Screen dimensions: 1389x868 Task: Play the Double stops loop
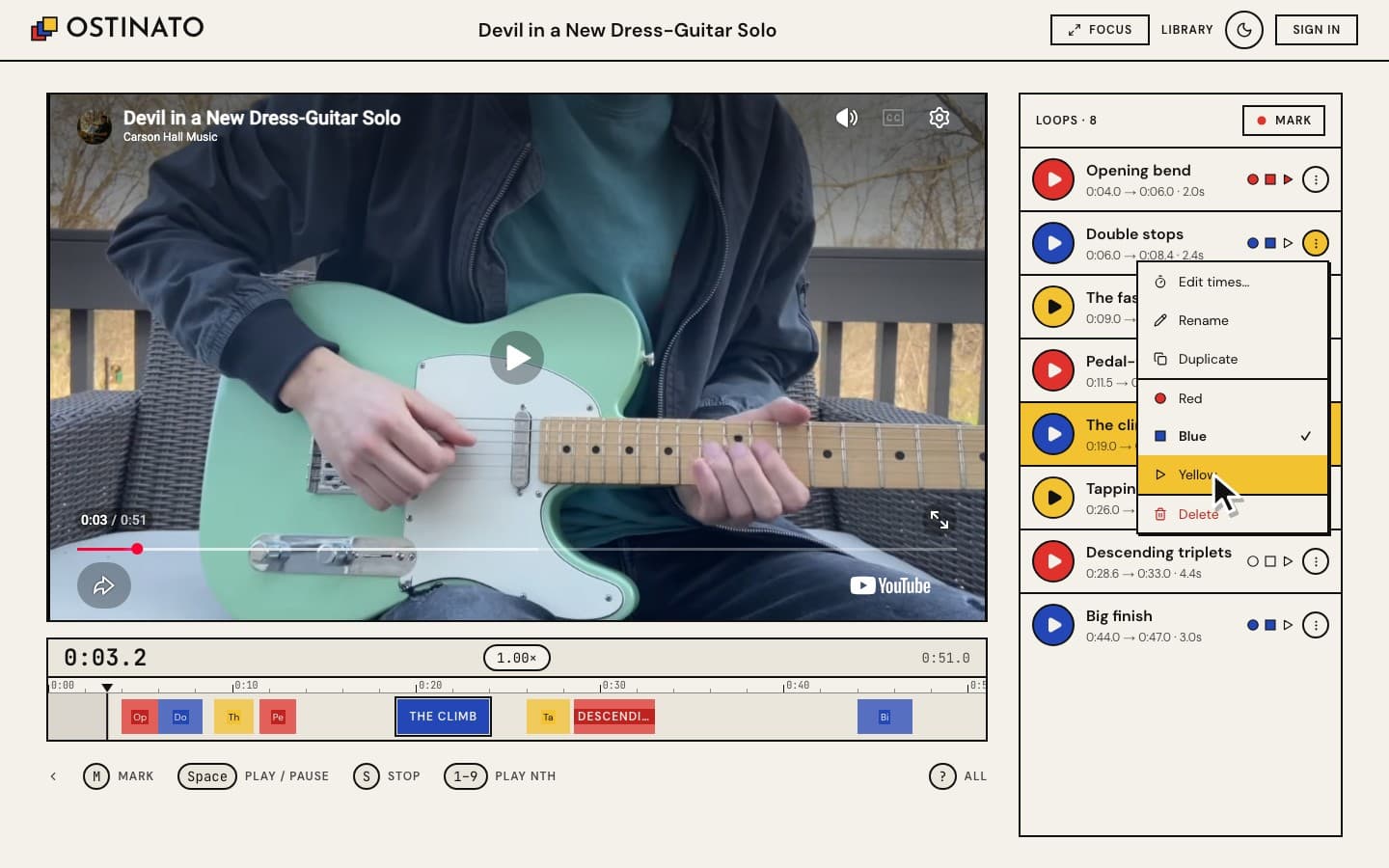[1053, 243]
